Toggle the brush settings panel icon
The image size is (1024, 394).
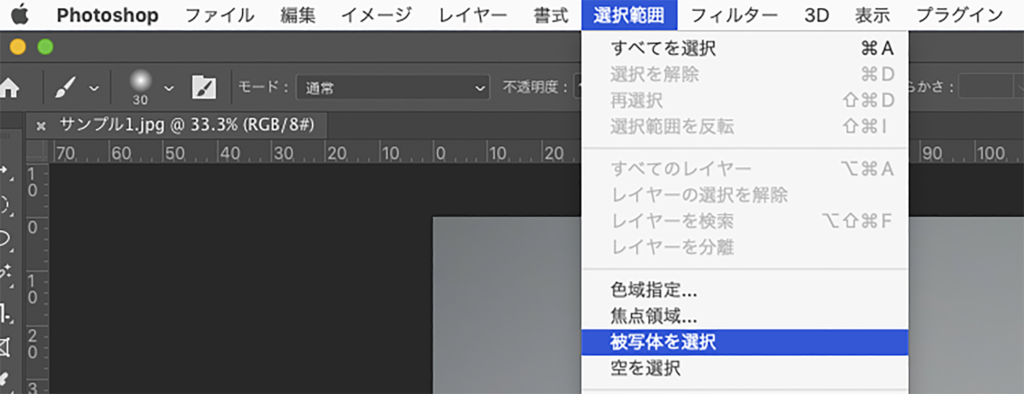point(204,88)
